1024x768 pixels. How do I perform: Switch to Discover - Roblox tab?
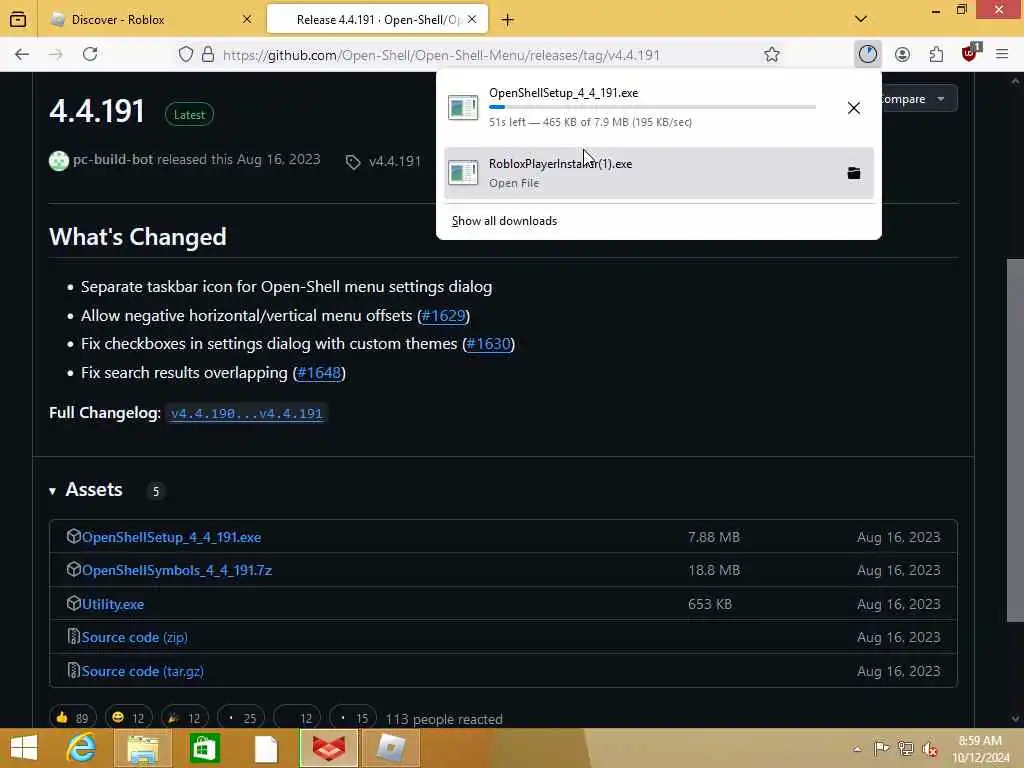click(x=152, y=19)
